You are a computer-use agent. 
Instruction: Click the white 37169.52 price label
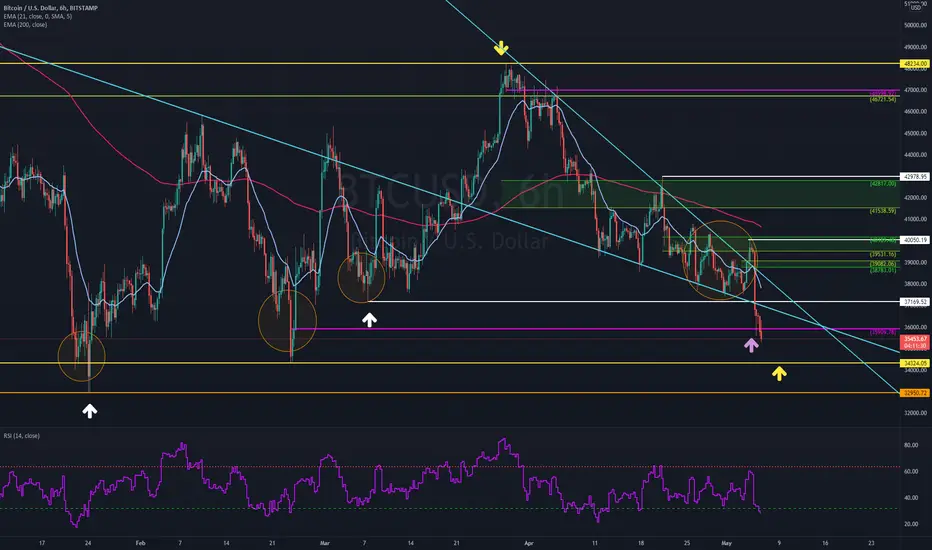[x=914, y=302]
